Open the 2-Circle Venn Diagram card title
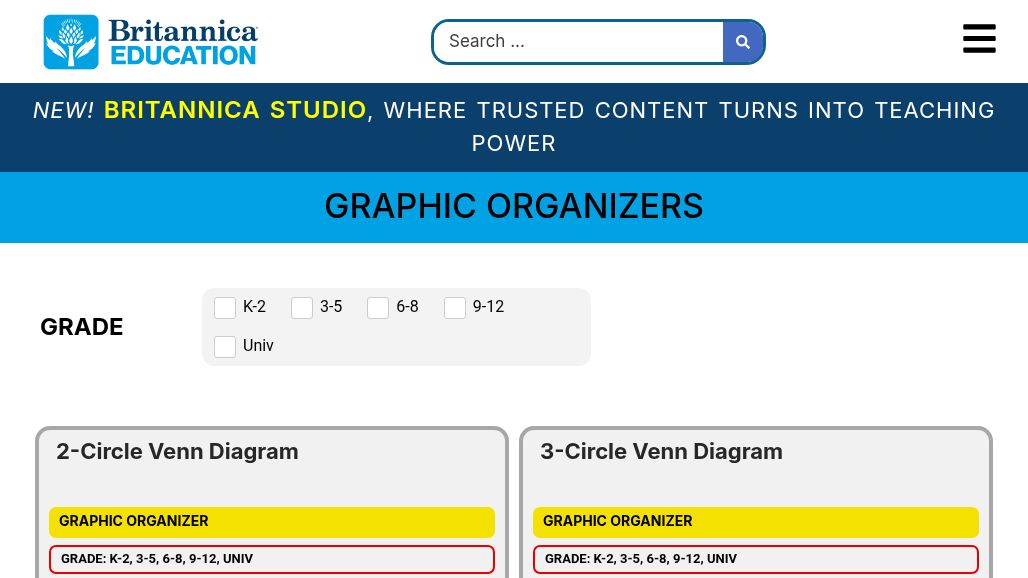 click(177, 452)
